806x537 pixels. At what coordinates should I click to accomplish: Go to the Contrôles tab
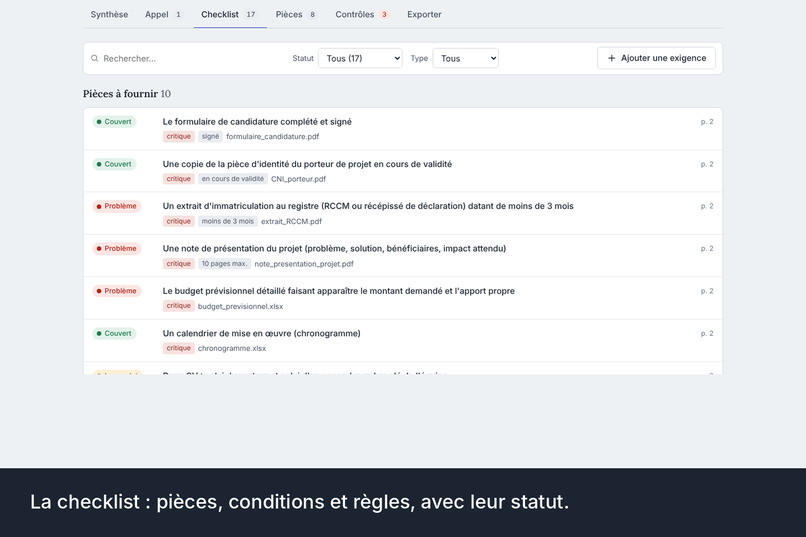pyautogui.click(x=362, y=14)
